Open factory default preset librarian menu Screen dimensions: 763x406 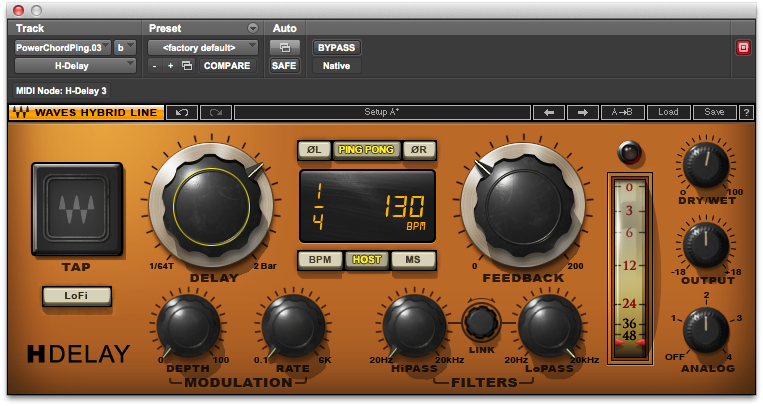click(x=202, y=48)
